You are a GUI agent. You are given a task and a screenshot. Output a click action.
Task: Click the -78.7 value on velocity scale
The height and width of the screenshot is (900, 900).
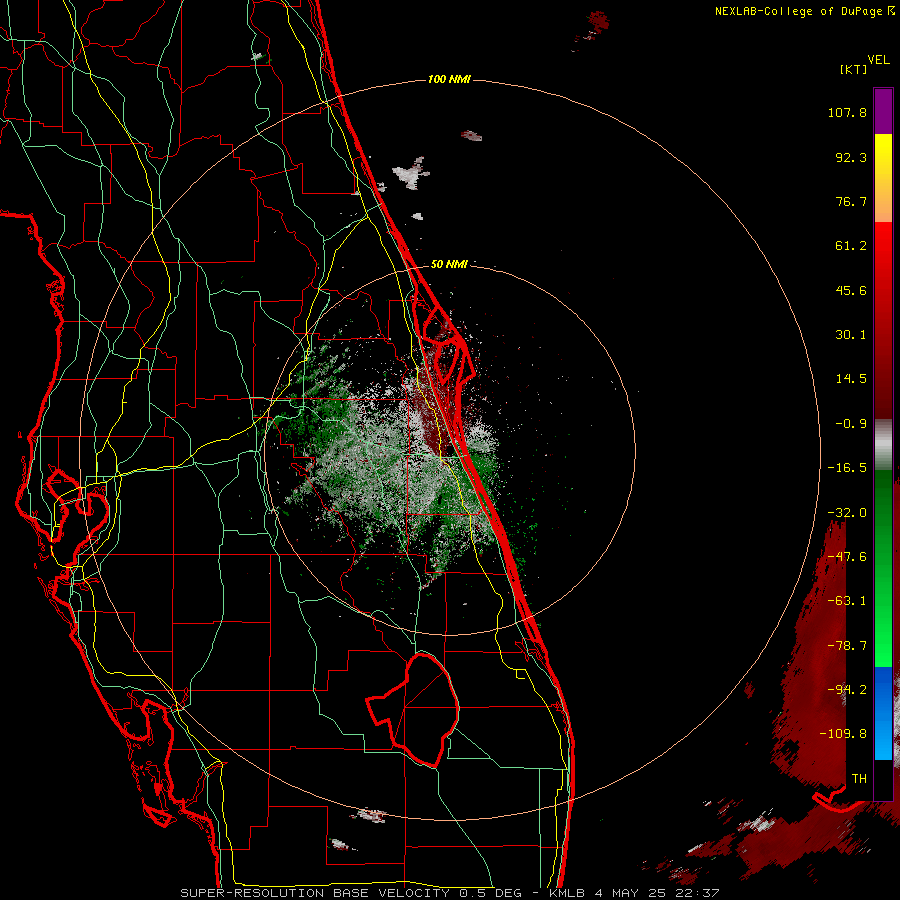tap(847, 646)
